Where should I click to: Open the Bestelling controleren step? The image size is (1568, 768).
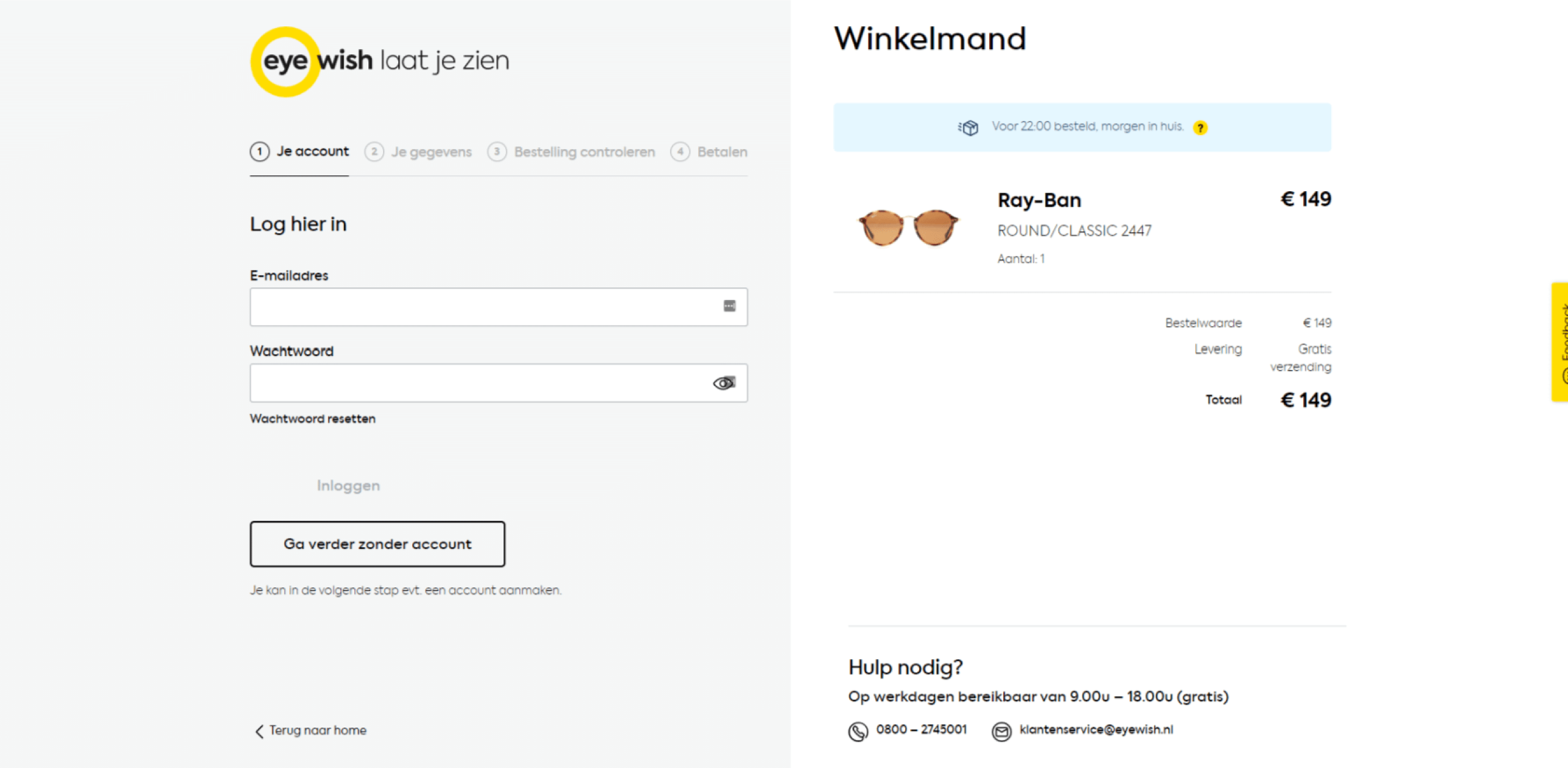coord(572,151)
